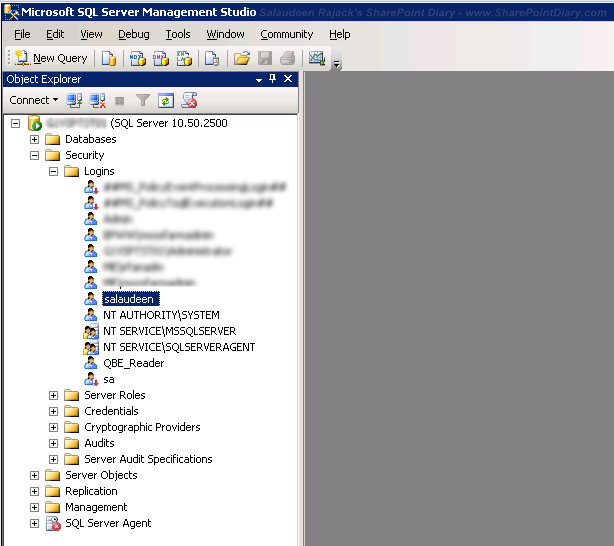This screenshot has height=546, width=614.
Task: Click Database Engine Query icon
Action: point(109,58)
